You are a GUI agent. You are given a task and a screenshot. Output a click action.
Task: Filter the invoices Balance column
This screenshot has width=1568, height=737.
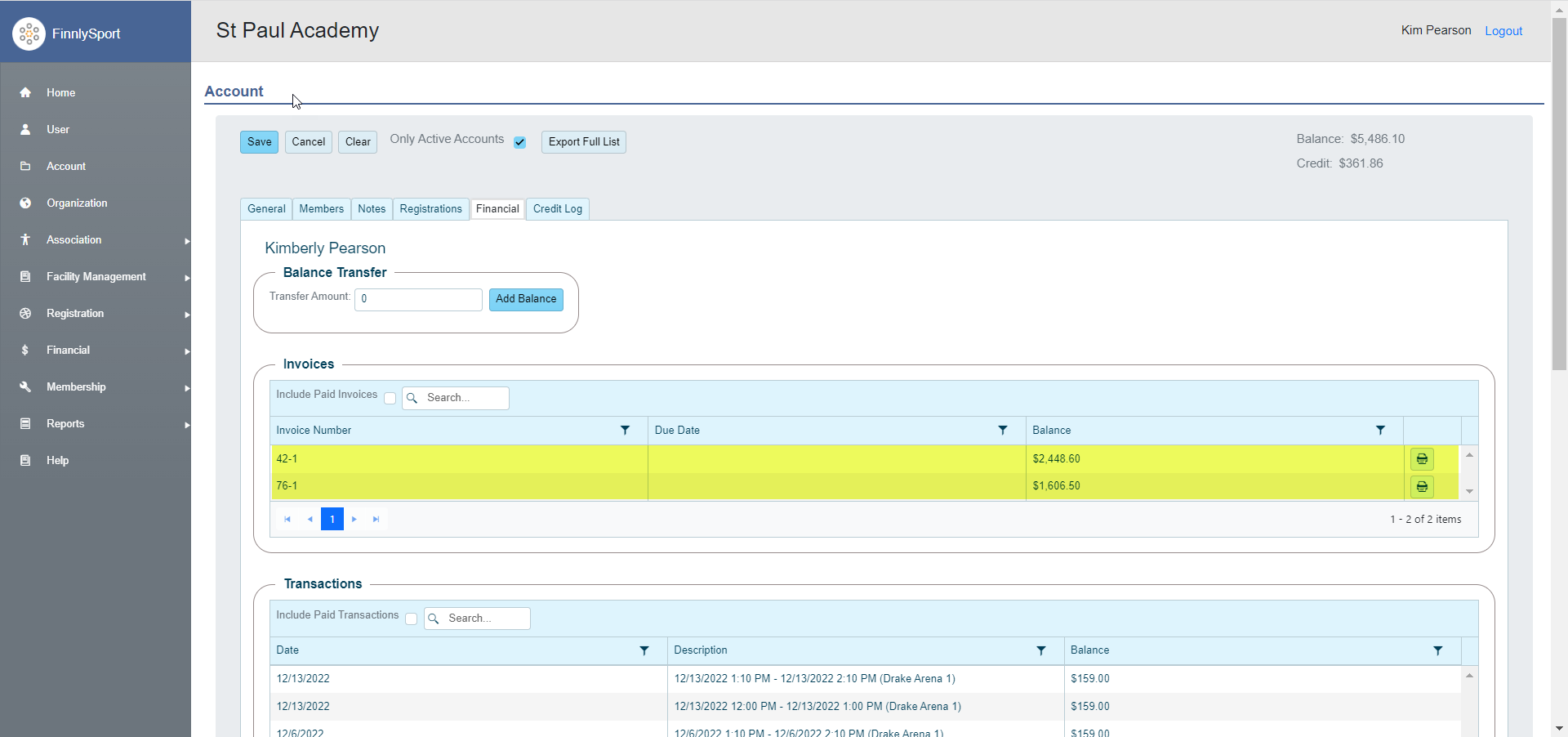pos(1380,430)
